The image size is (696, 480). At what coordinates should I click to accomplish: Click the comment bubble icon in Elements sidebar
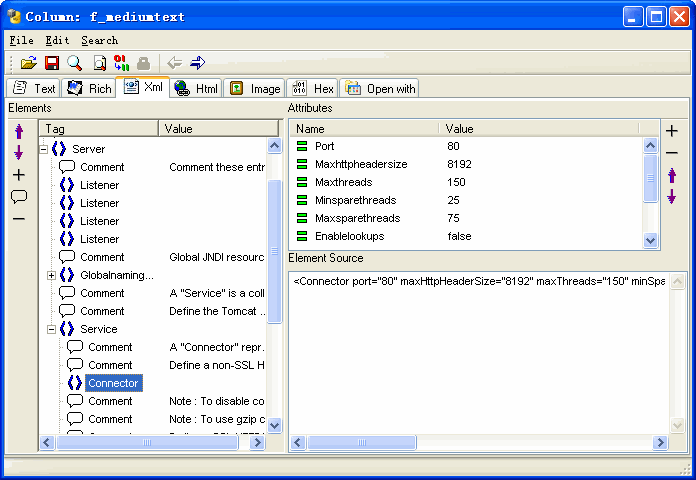(18, 197)
